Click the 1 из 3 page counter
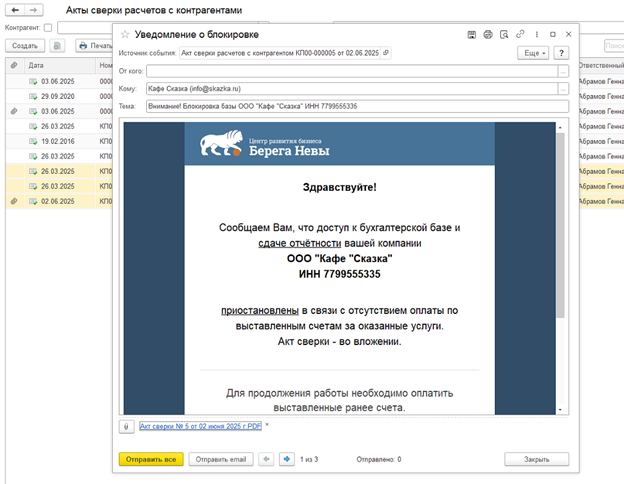 point(309,459)
